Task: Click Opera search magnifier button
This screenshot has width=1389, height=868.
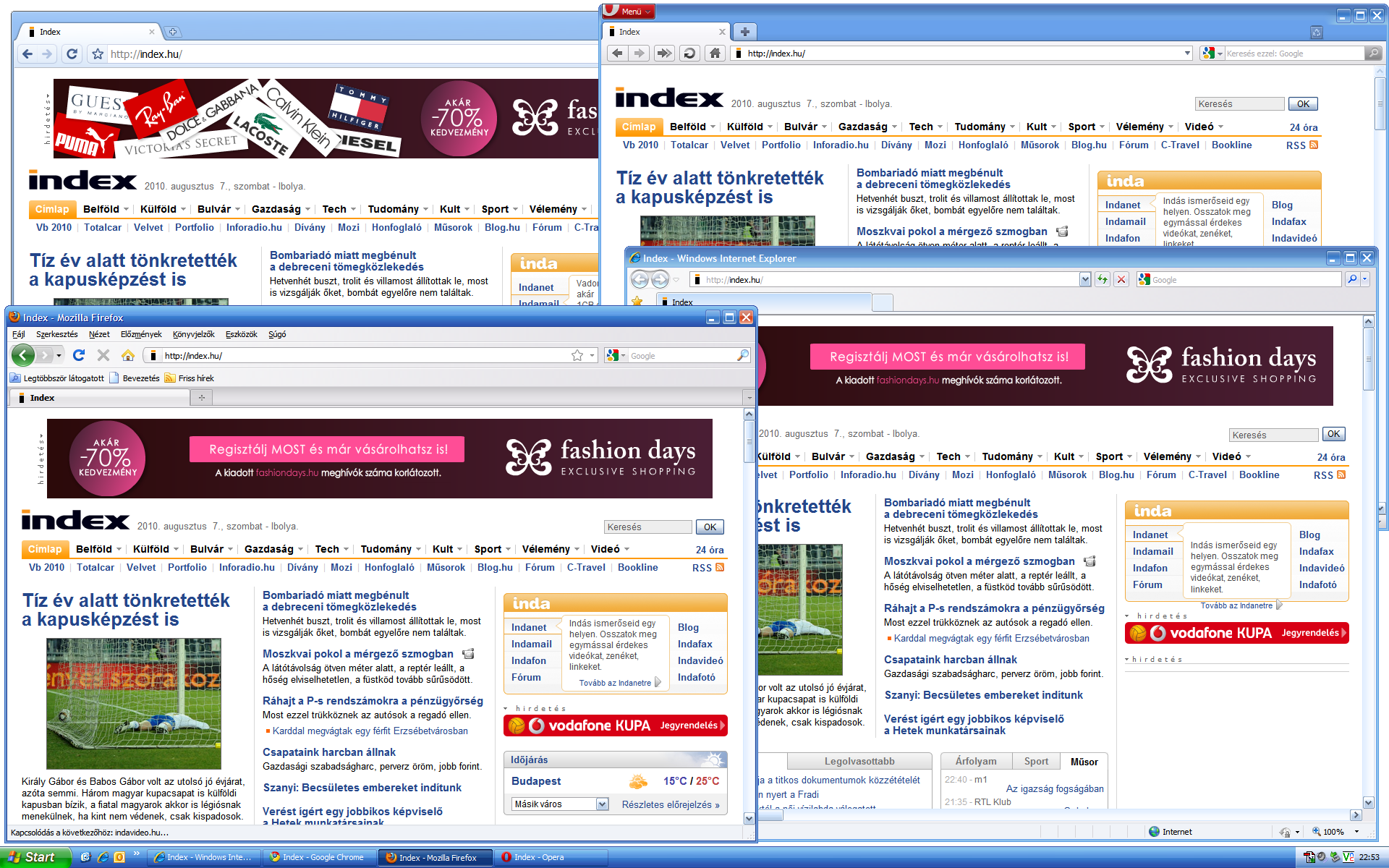Action: coord(1372,53)
